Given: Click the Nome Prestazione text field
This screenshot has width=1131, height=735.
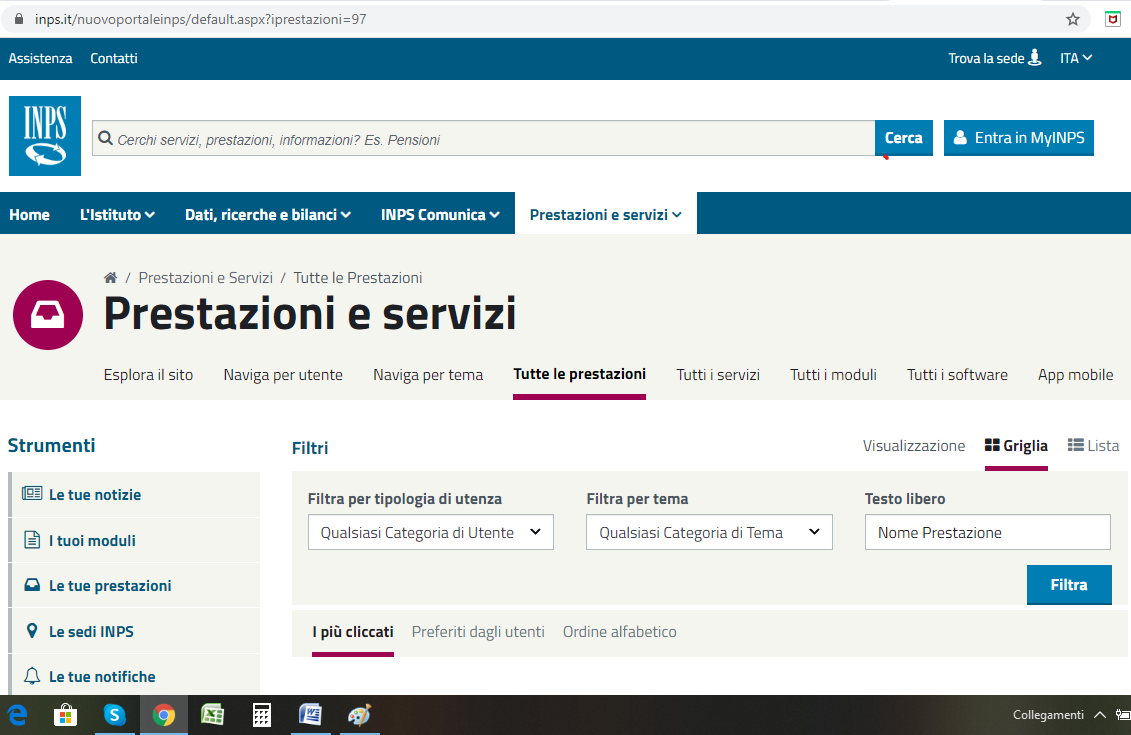Looking at the screenshot, I should (987, 533).
